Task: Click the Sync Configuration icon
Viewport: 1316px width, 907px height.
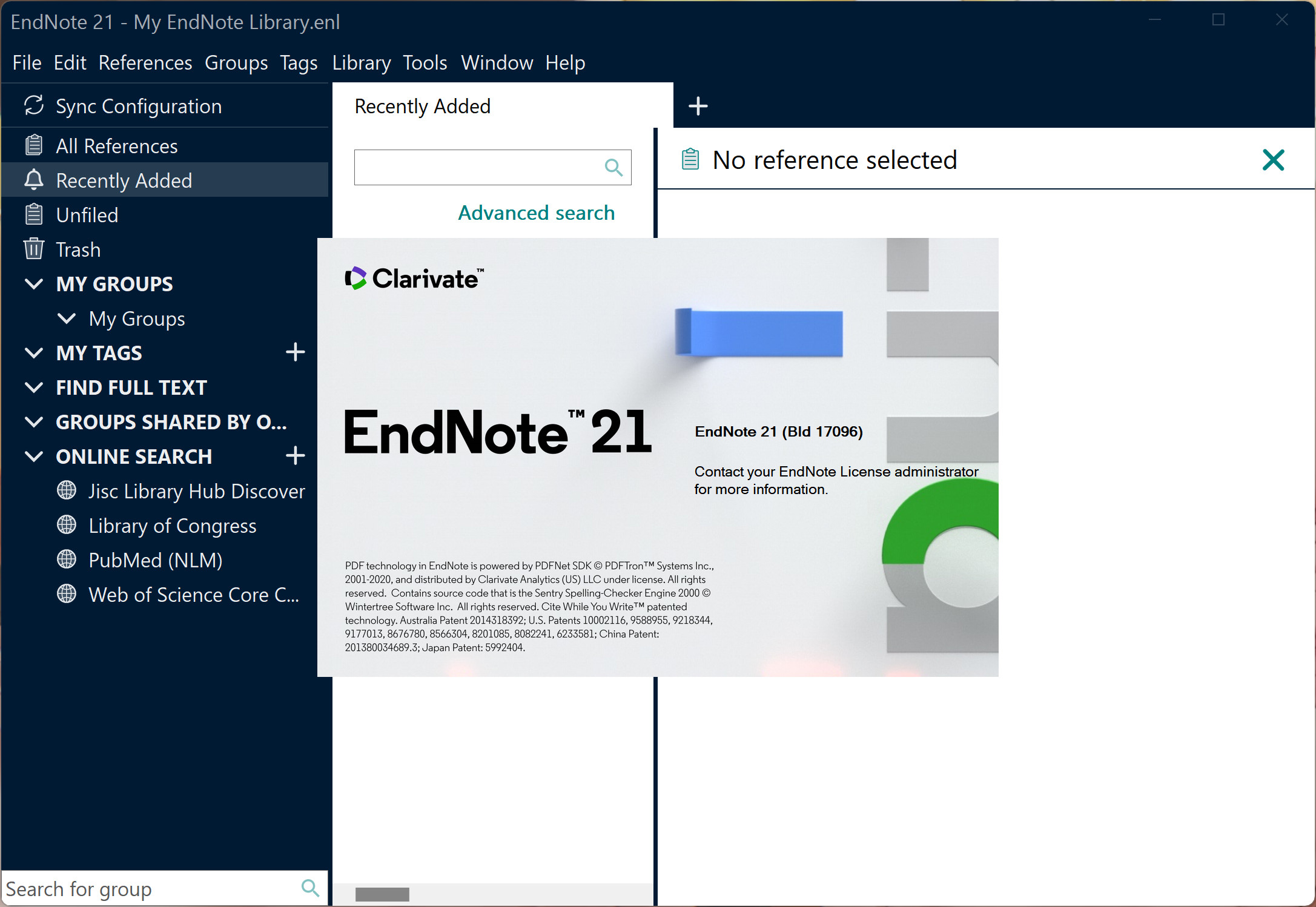Action: point(34,106)
